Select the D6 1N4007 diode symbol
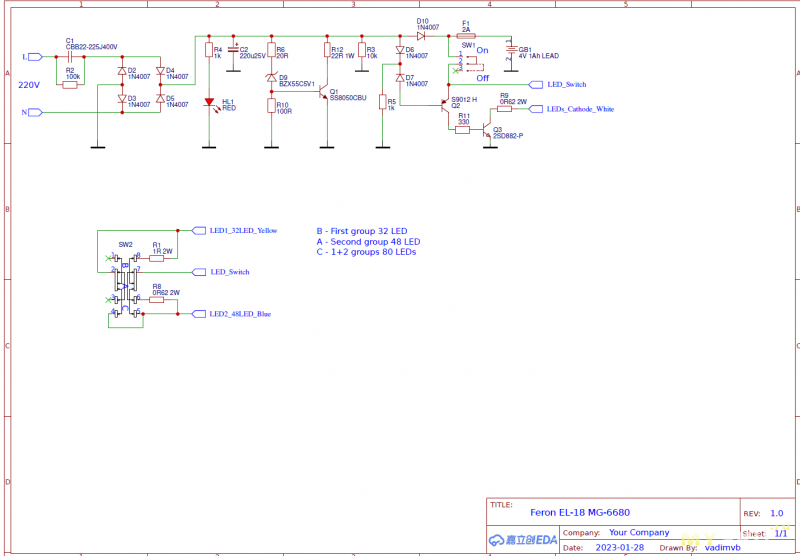The width and height of the screenshot is (800, 556). click(x=400, y=50)
